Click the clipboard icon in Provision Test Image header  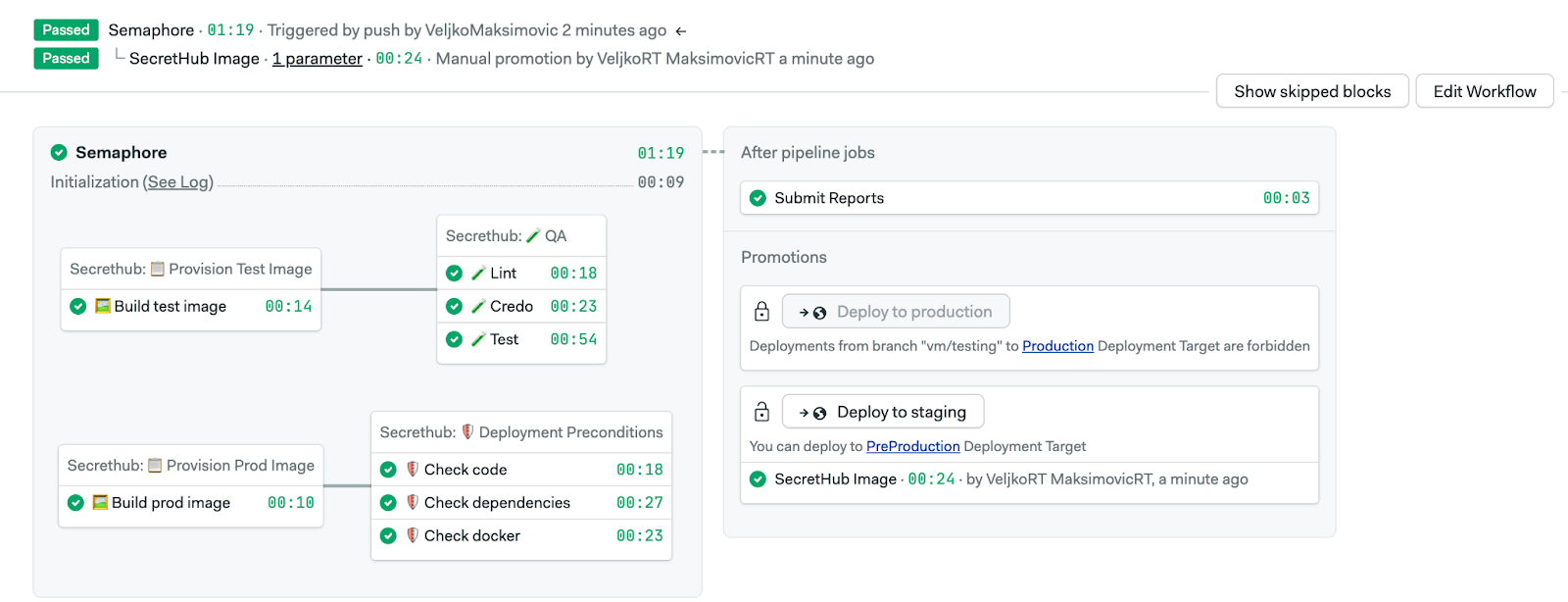pos(157,269)
